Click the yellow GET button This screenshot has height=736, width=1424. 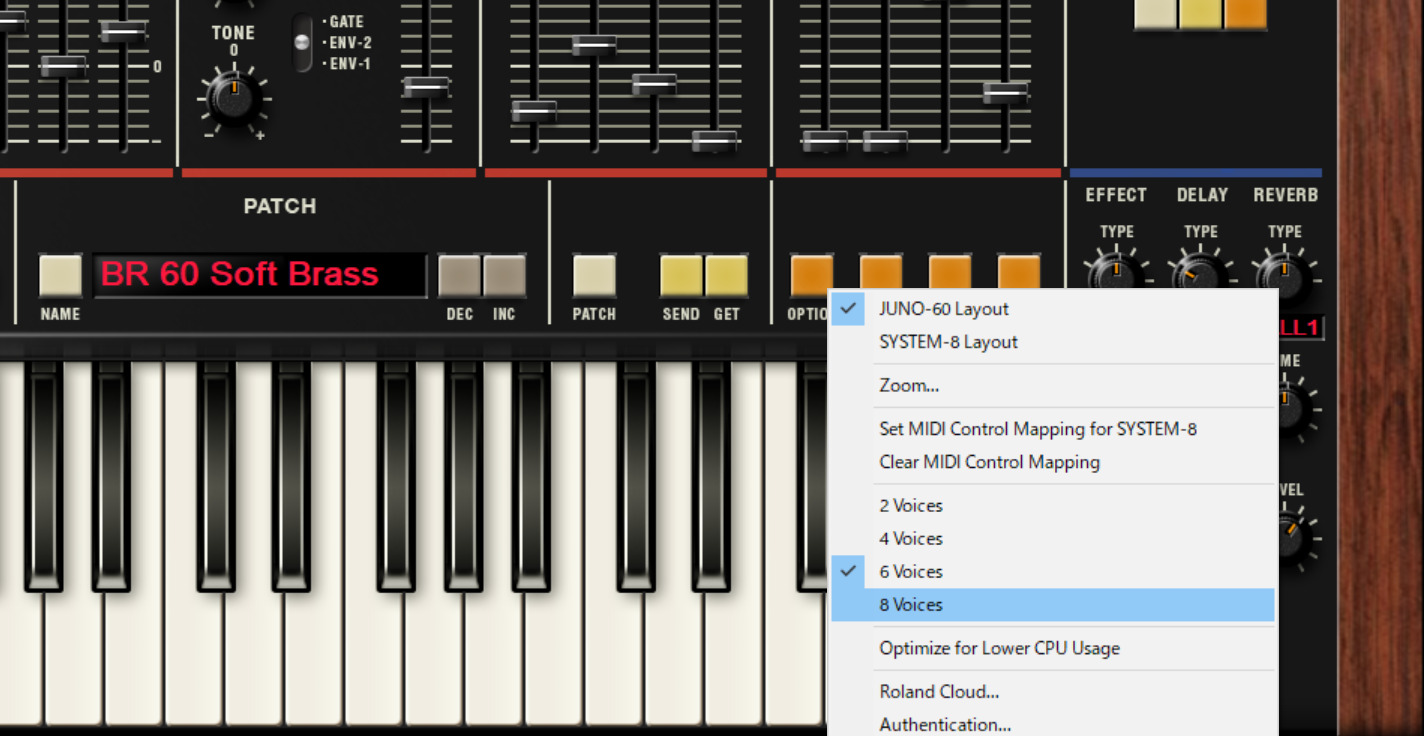[727, 276]
